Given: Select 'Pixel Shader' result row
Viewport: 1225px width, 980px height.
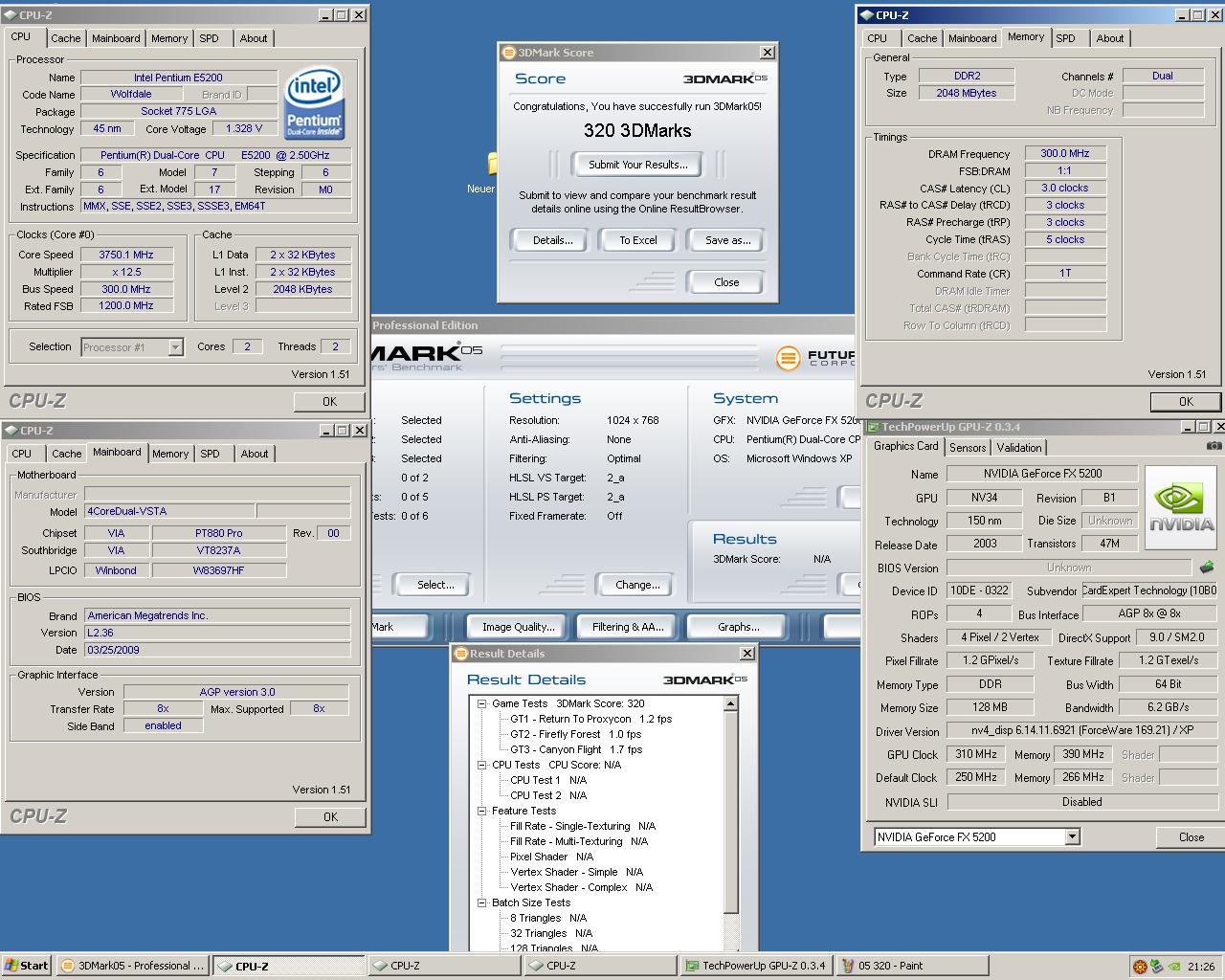Looking at the screenshot, I should click(551, 857).
